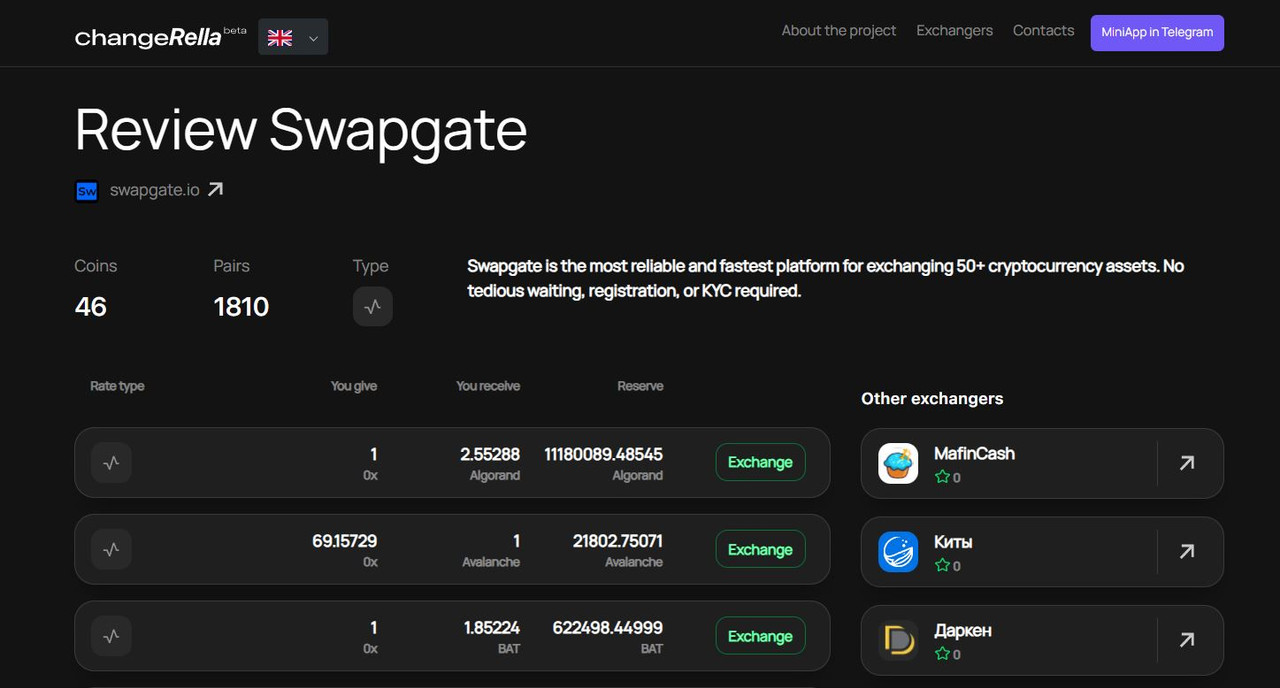Click the Reserve column header

point(640,386)
